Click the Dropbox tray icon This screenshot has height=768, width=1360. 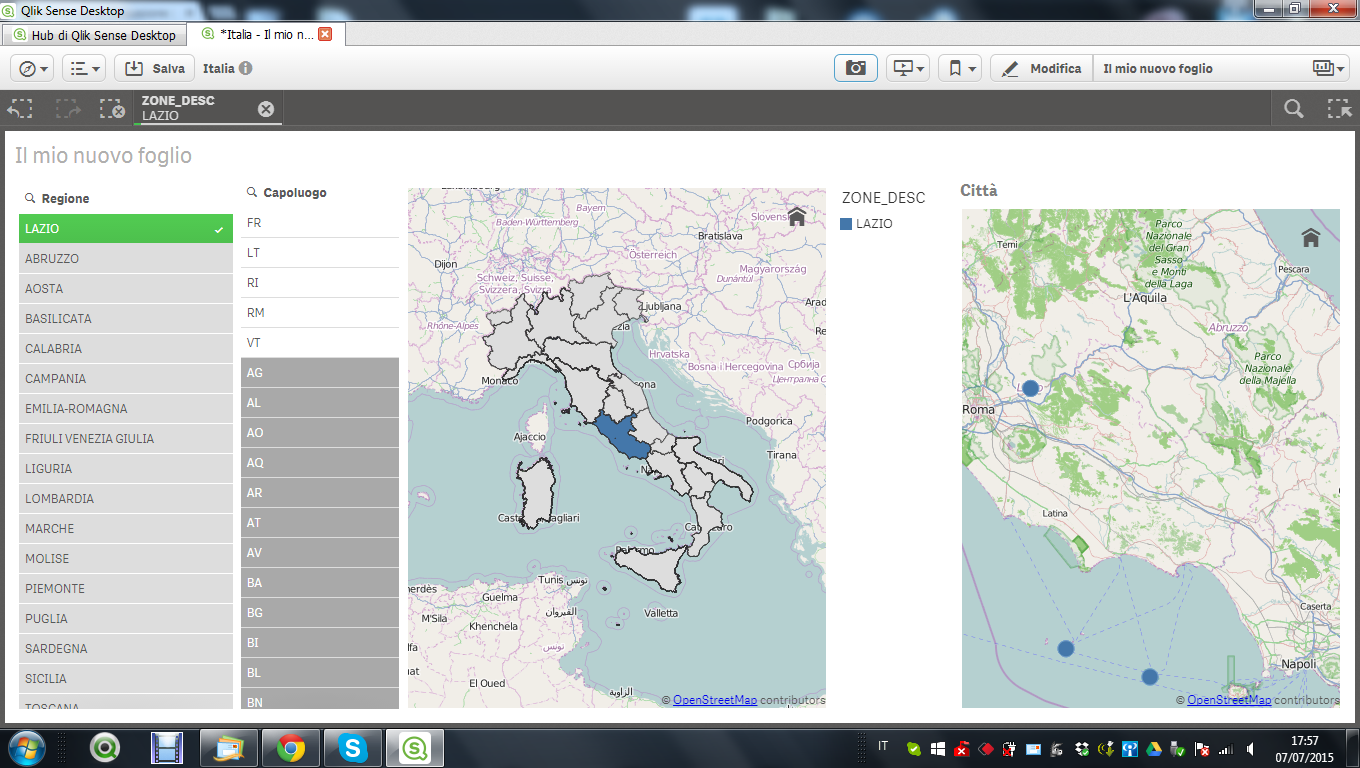click(1083, 749)
